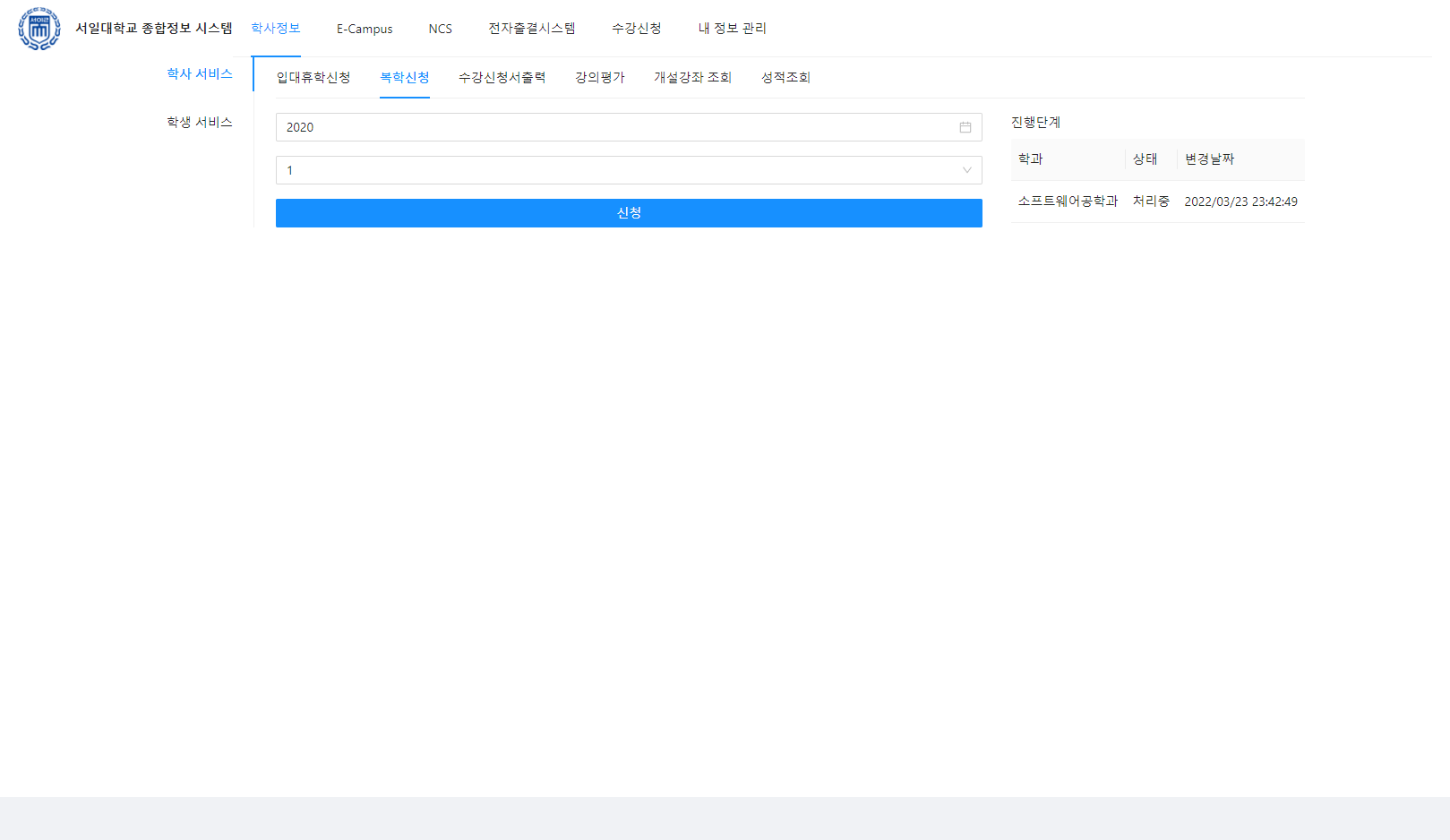Image resolution: width=1450 pixels, height=840 pixels.
Task: Navigate to 전자출결시스템
Action: point(532,28)
